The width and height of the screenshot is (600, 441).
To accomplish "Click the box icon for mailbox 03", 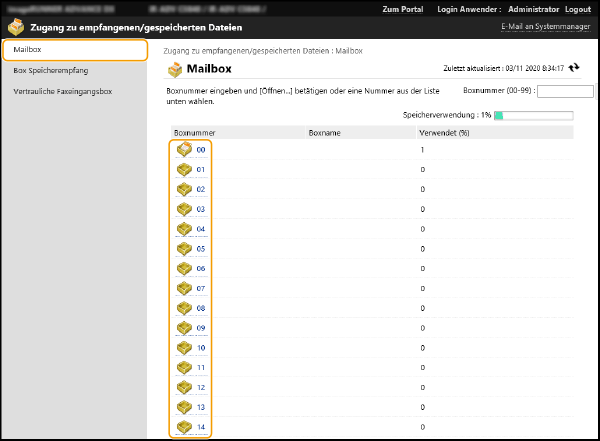I will click(184, 209).
